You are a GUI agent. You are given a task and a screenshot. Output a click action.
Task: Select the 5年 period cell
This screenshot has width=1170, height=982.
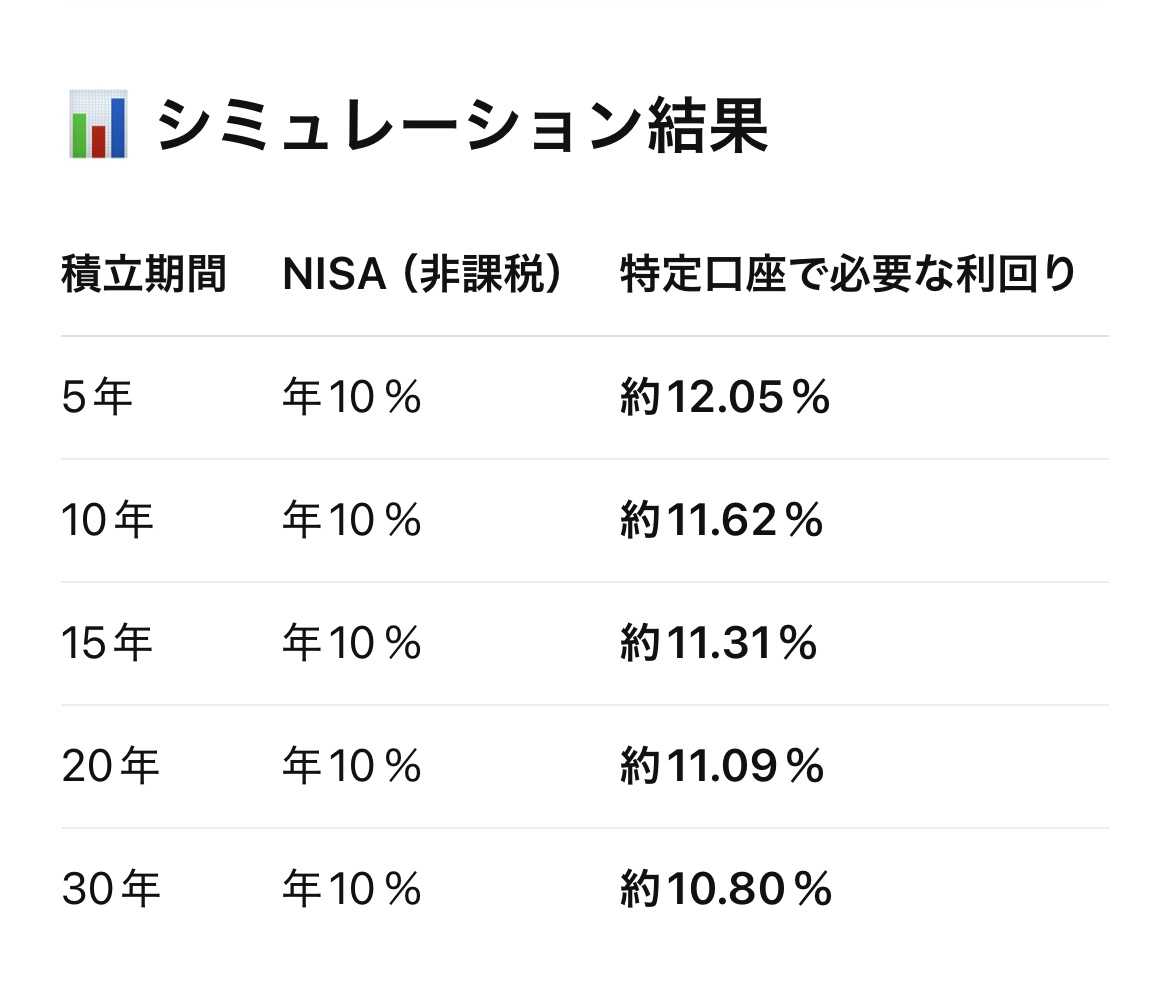tap(97, 398)
